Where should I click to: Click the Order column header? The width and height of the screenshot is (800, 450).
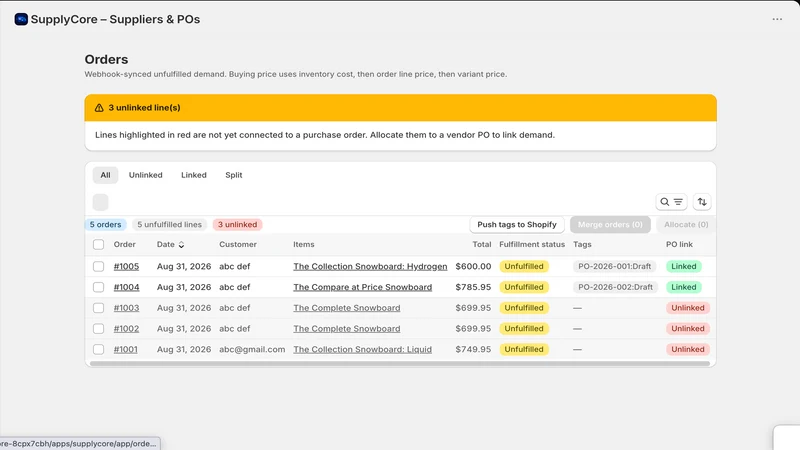tap(124, 244)
